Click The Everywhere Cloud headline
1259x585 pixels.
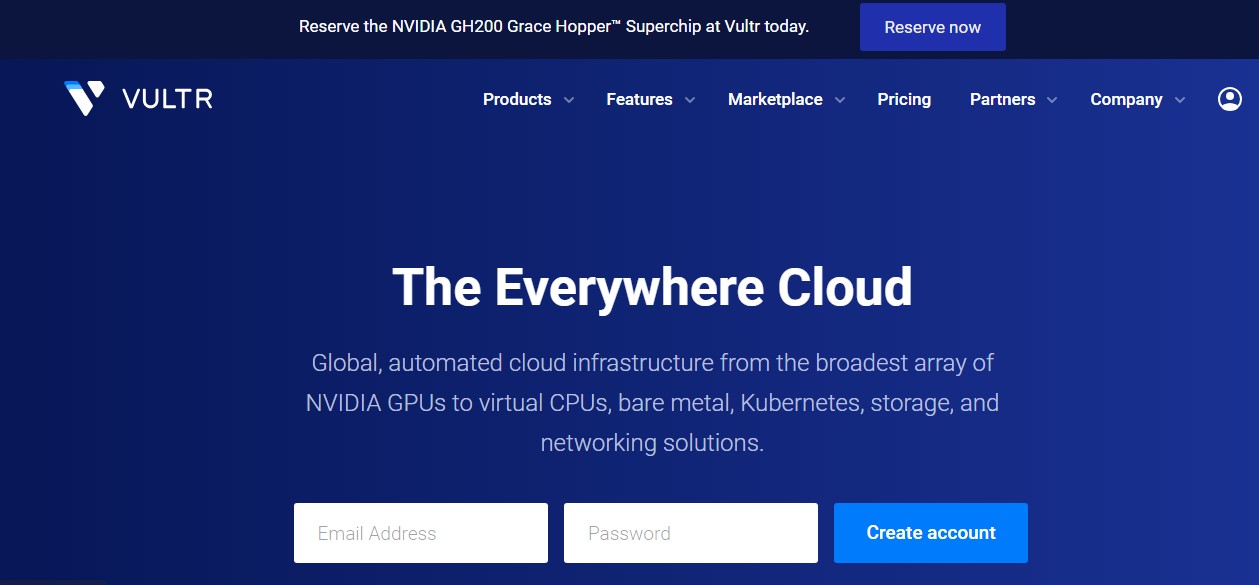[x=651, y=287]
